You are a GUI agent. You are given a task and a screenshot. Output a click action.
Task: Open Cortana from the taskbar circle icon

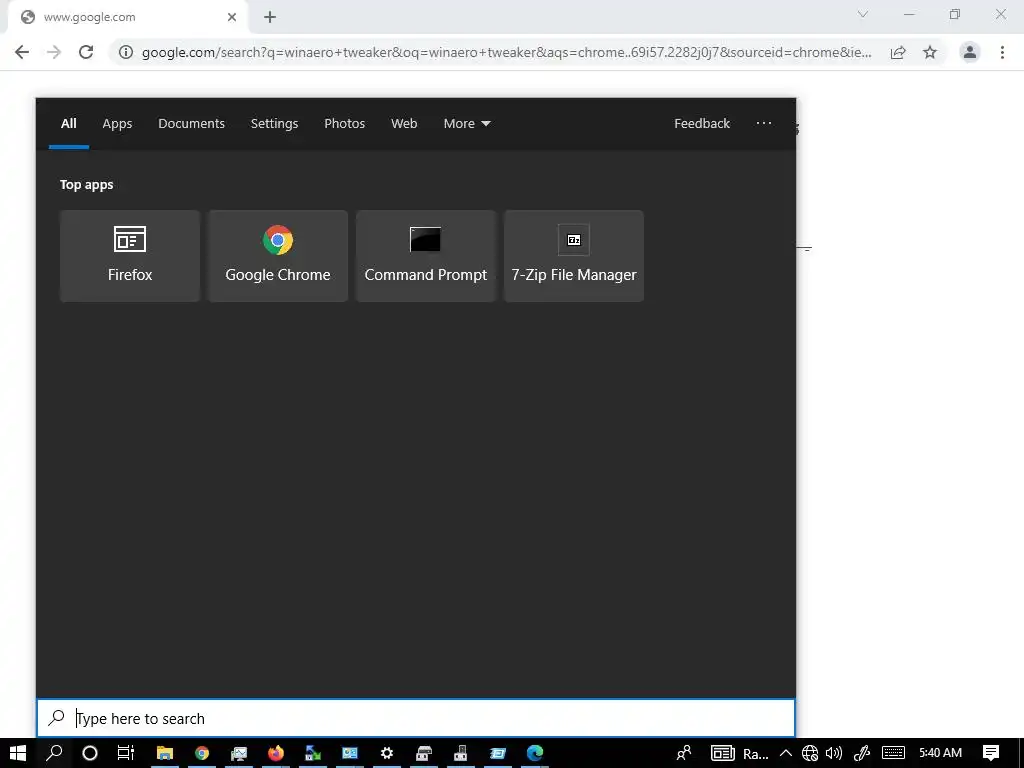click(x=90, y=753)
